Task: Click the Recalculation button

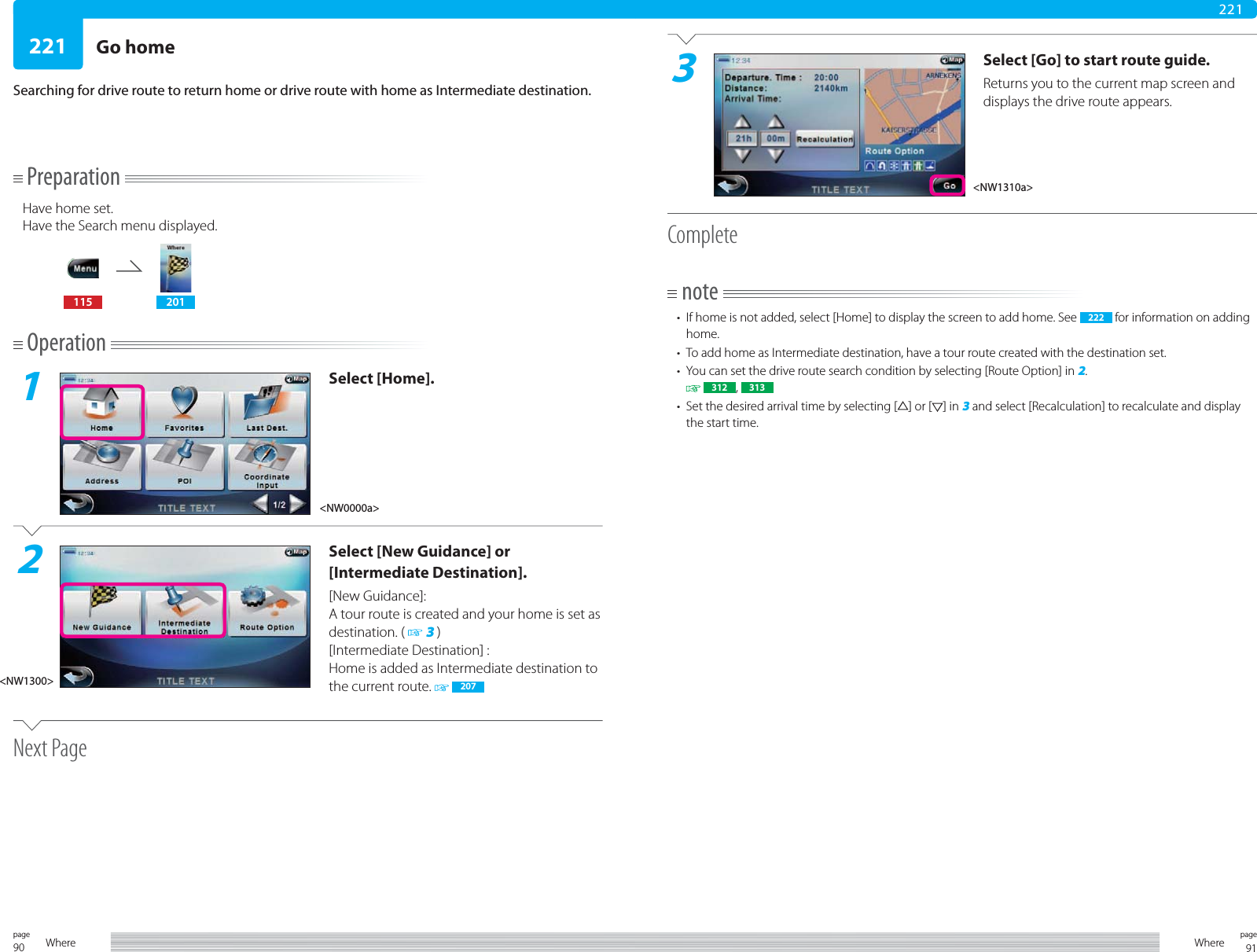Action: pyautogui.click(x=825, y=139)
